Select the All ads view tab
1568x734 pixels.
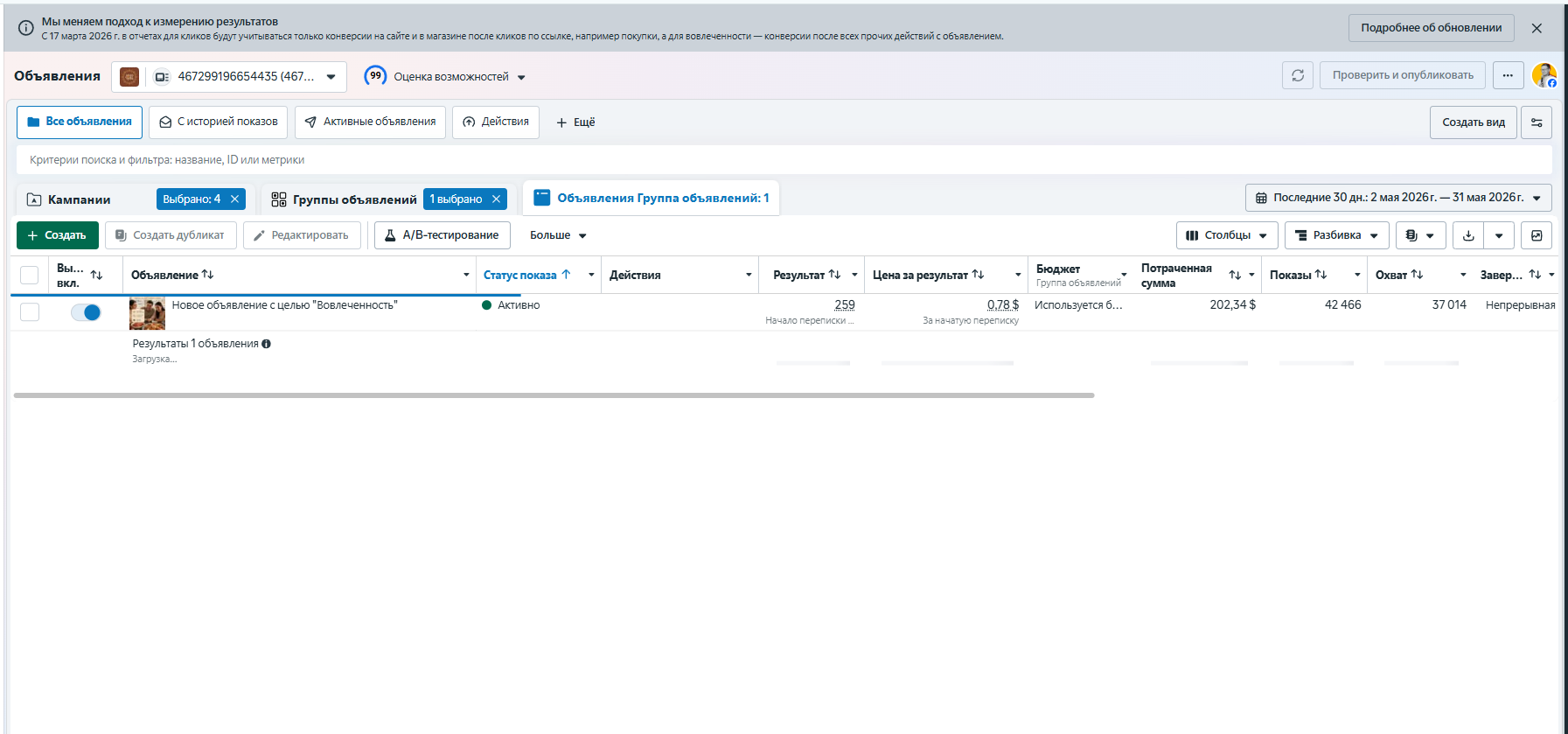click(x=80, y=122)
